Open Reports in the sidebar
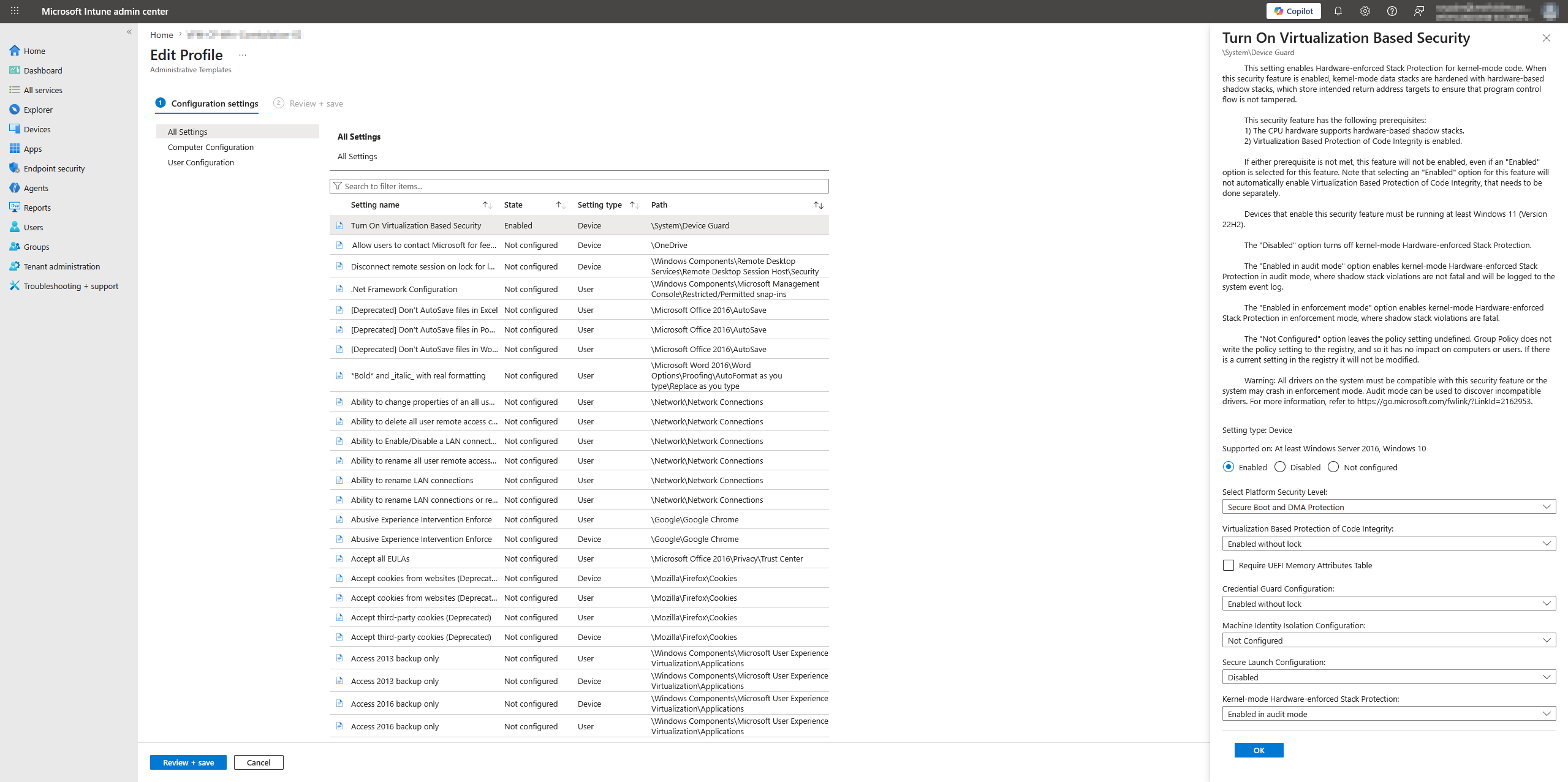The height and width of the screenshot is (782, 1568). point(37,208)
